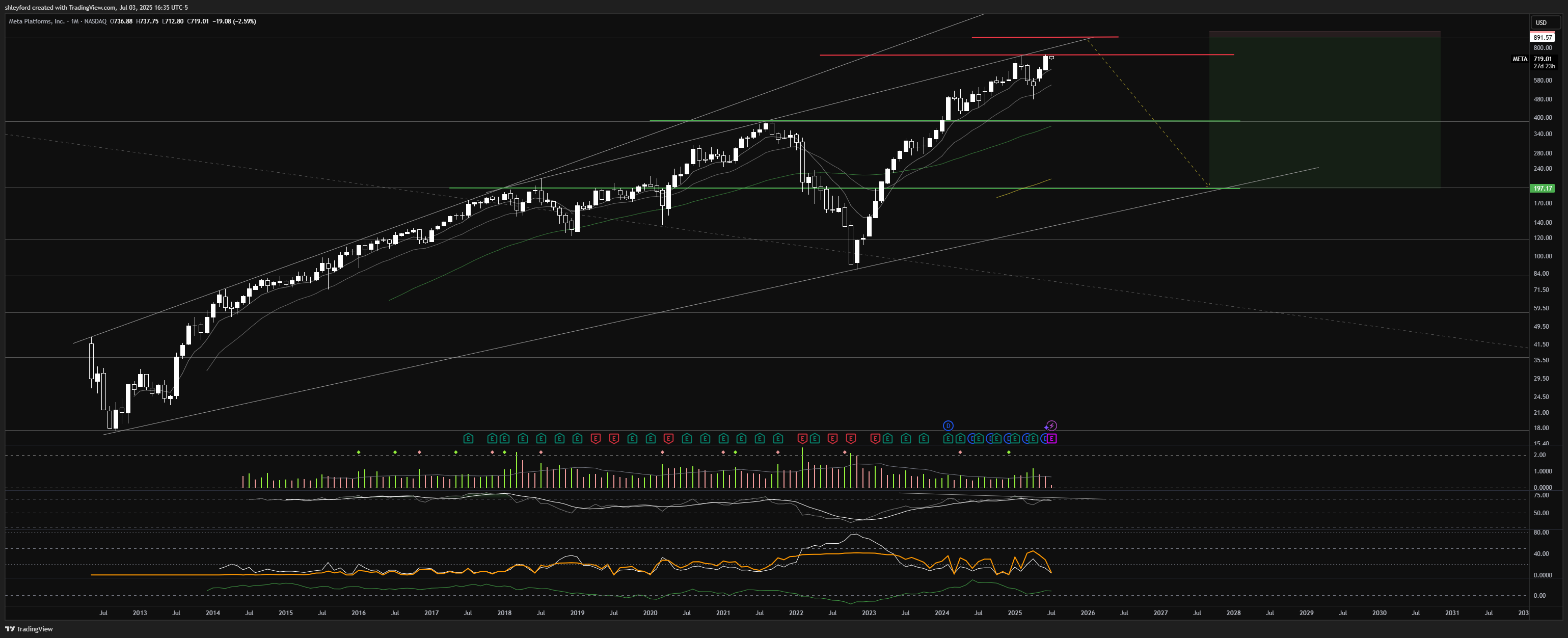Click the leftmost green earnings E marker

468,438
